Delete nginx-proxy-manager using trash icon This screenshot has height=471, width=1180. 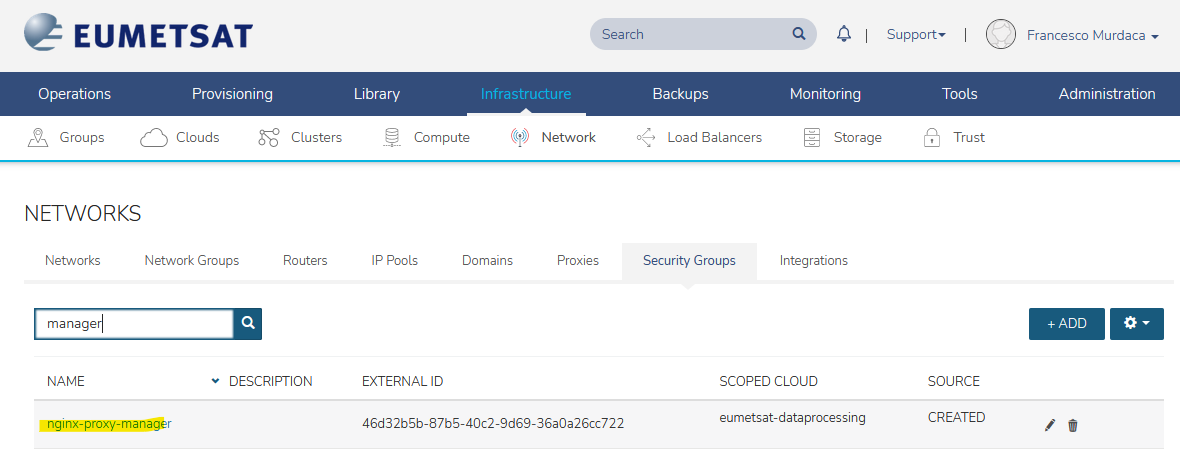click(x=1073, y=425)
